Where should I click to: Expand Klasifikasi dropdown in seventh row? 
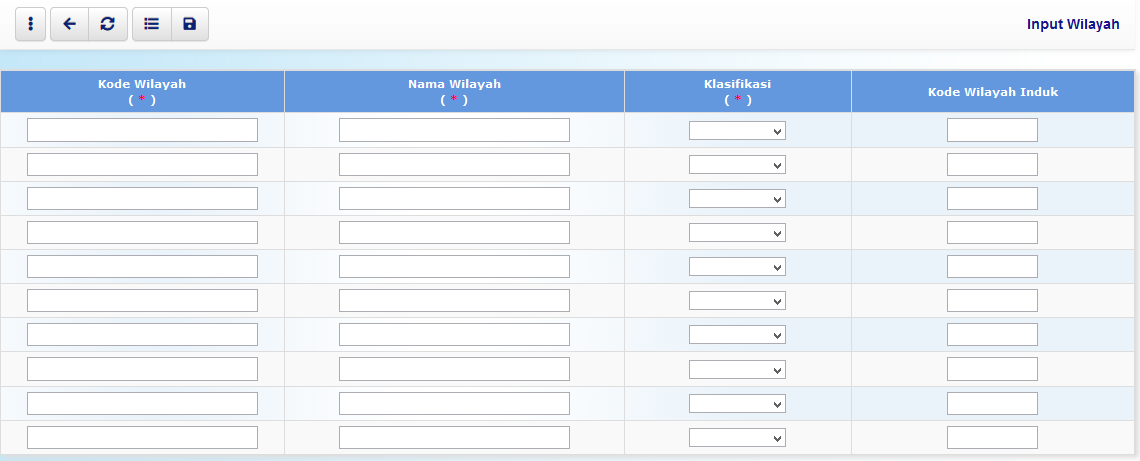pyautogui.click(x=737, y=335)
